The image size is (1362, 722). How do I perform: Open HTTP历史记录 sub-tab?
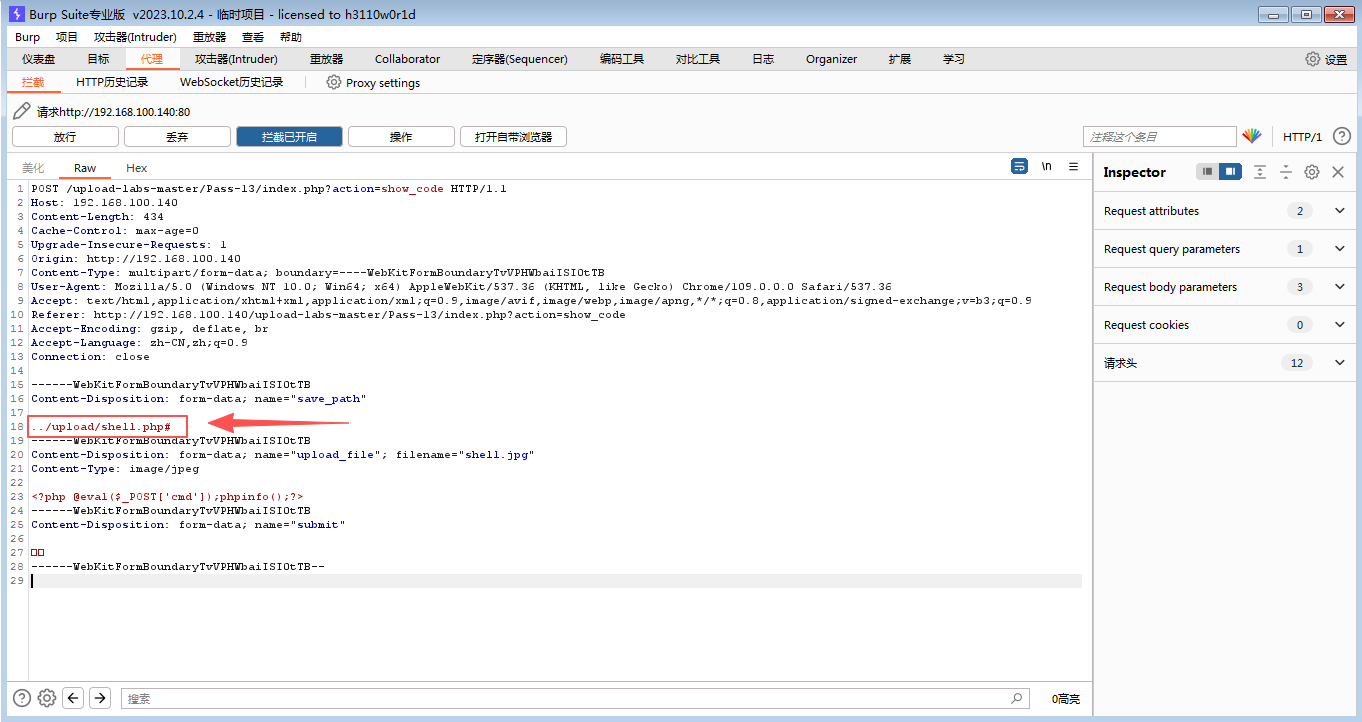[112, 82]
